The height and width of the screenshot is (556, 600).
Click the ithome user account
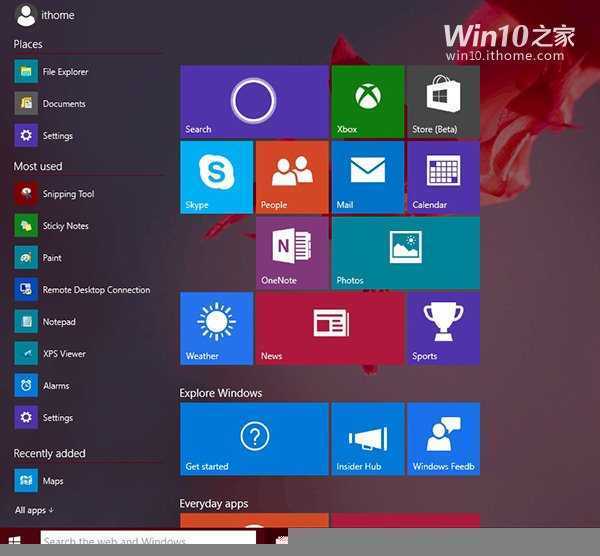coord(45,15)
